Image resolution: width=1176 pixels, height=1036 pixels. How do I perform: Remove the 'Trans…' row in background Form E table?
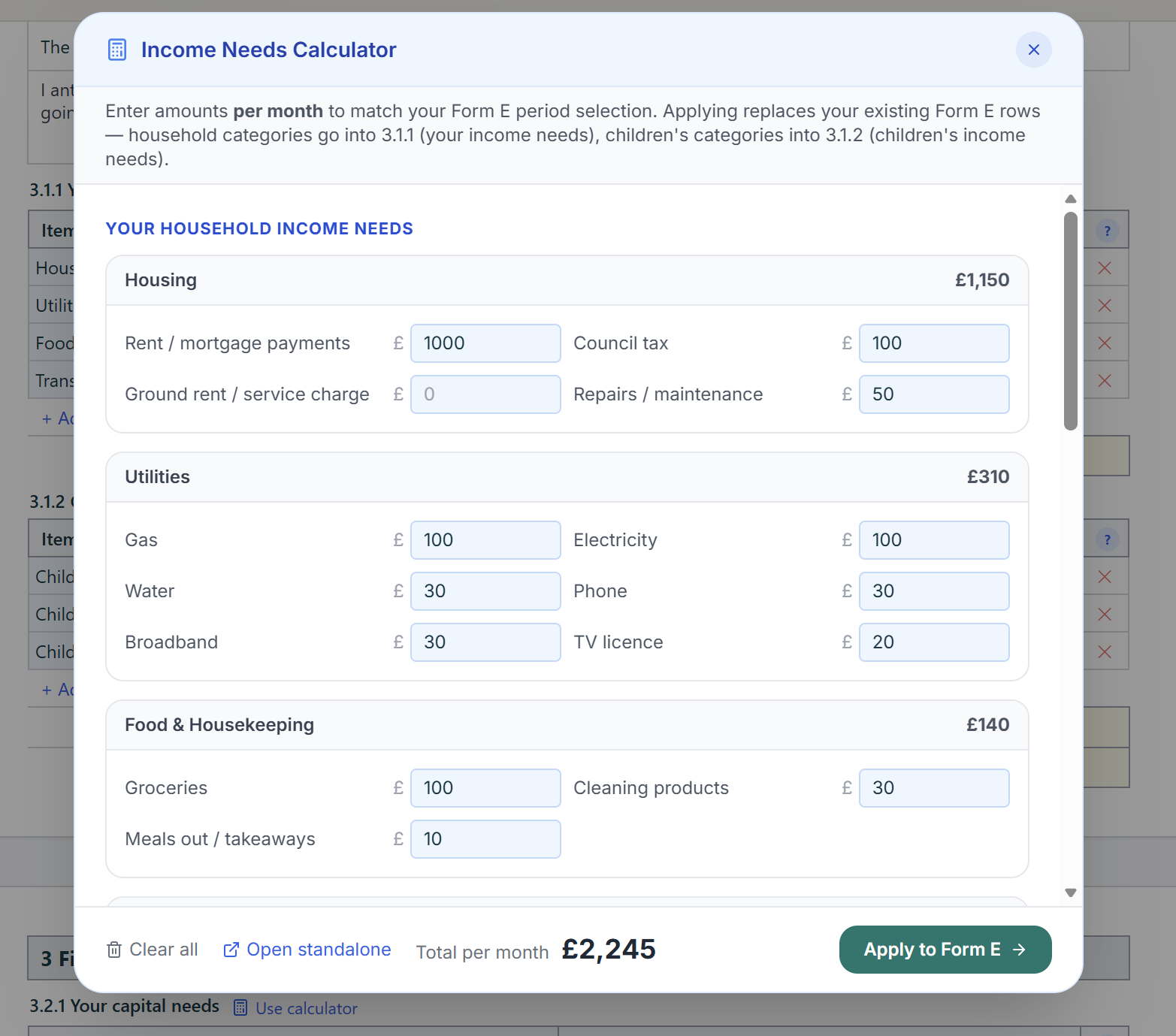click(x=1105, y=381)
